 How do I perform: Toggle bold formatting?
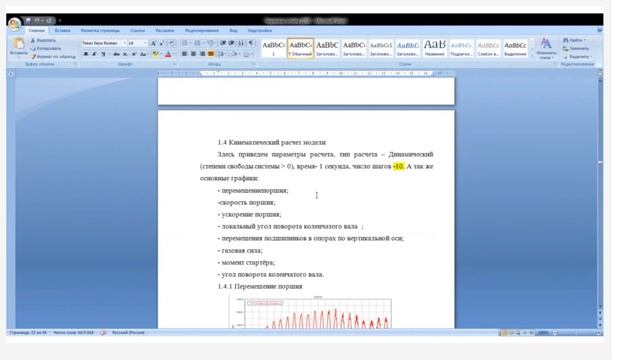pyautogui.click(x=86, y=54)
